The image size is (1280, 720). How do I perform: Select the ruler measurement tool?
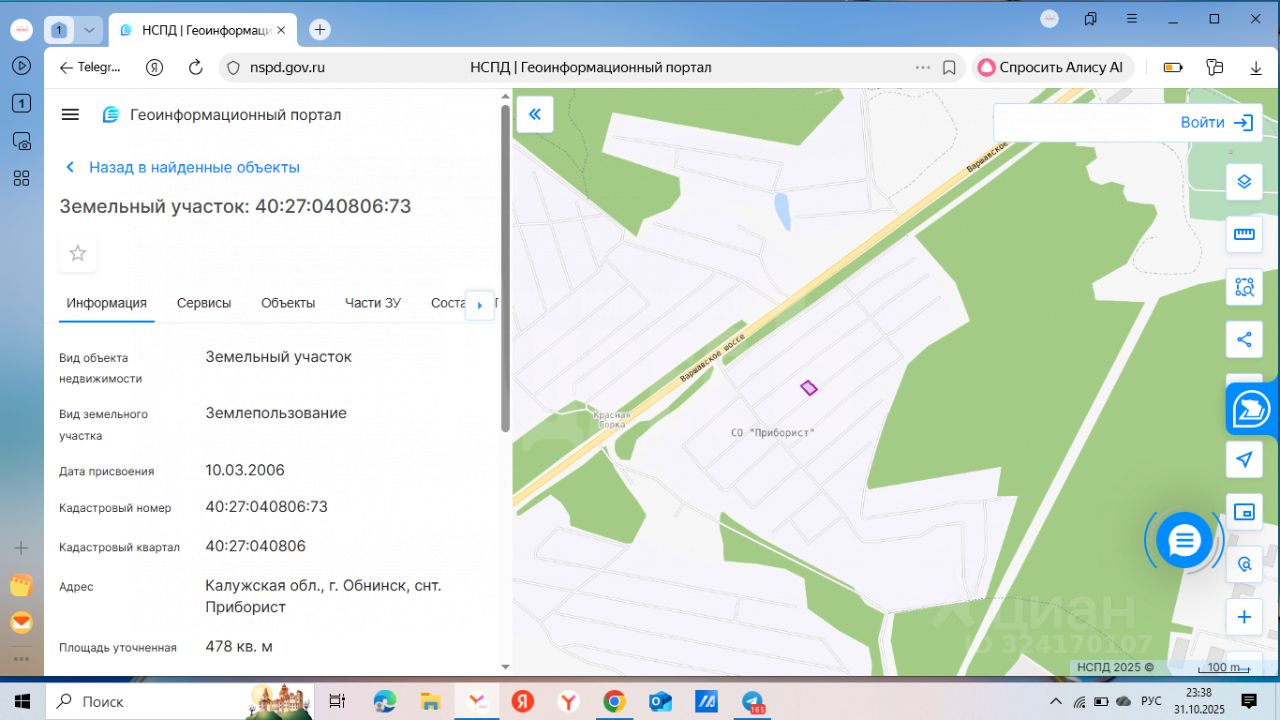tap(1244, 234)
